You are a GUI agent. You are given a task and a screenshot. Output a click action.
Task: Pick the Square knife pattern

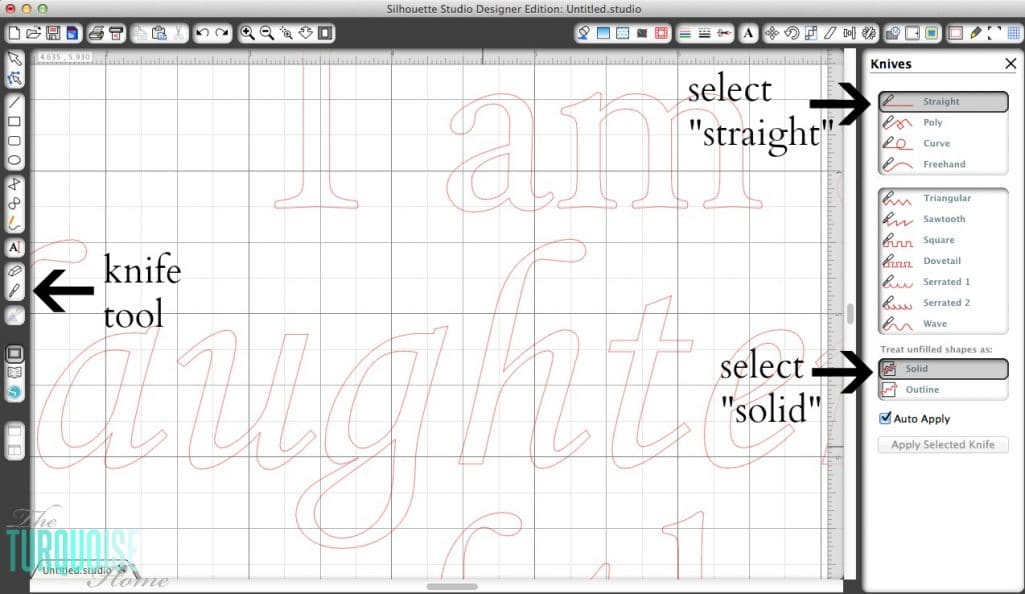(943, 240)
